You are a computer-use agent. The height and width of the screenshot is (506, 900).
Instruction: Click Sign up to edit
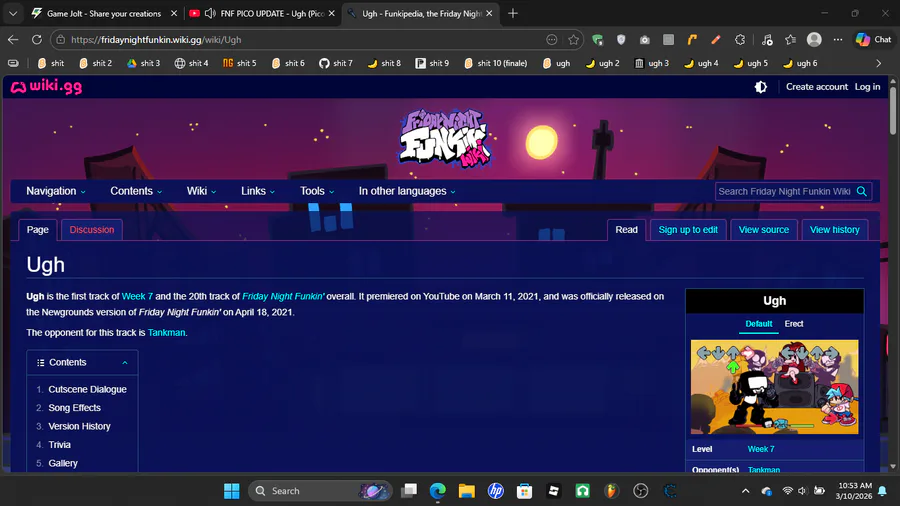coord(688,229)
